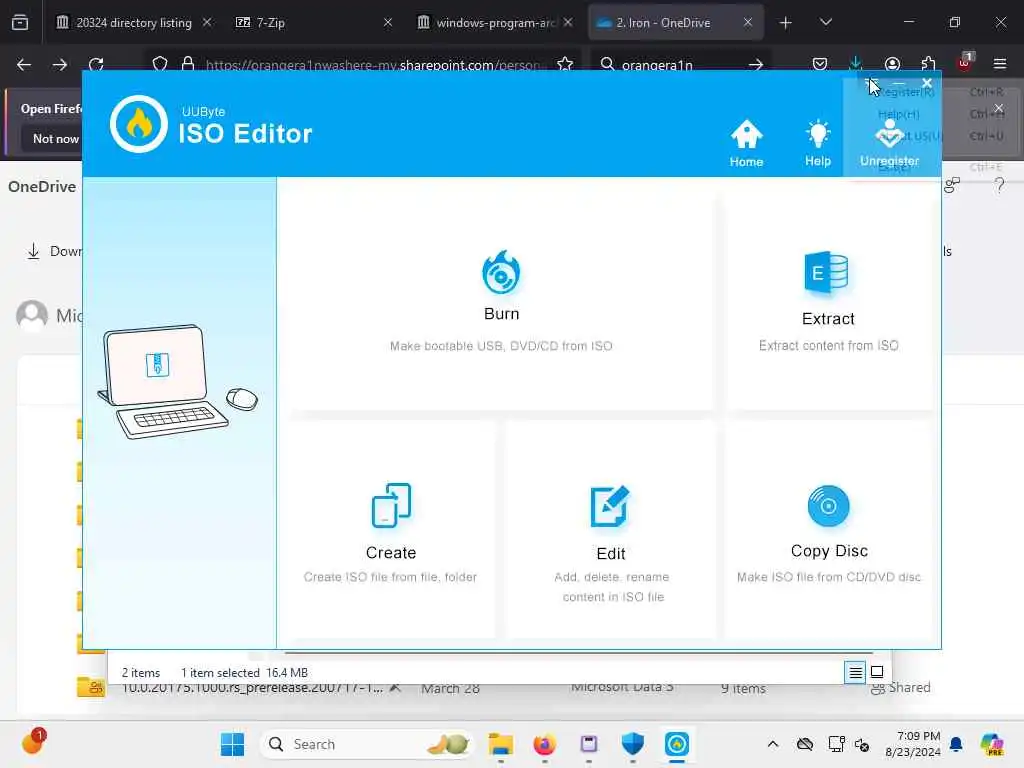Click the purple app icon in taskbar

588,744
